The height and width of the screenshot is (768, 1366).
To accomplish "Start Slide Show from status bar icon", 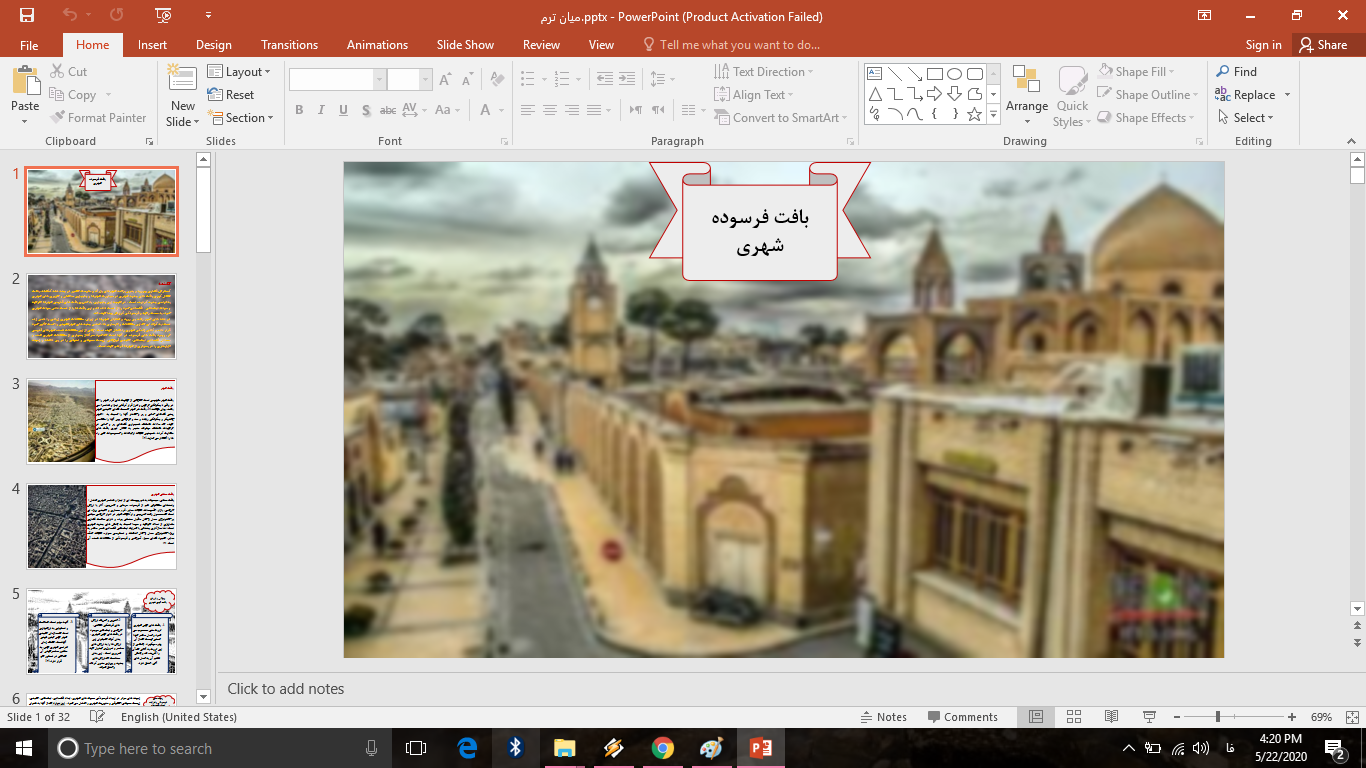I will tap(1149, 717).
